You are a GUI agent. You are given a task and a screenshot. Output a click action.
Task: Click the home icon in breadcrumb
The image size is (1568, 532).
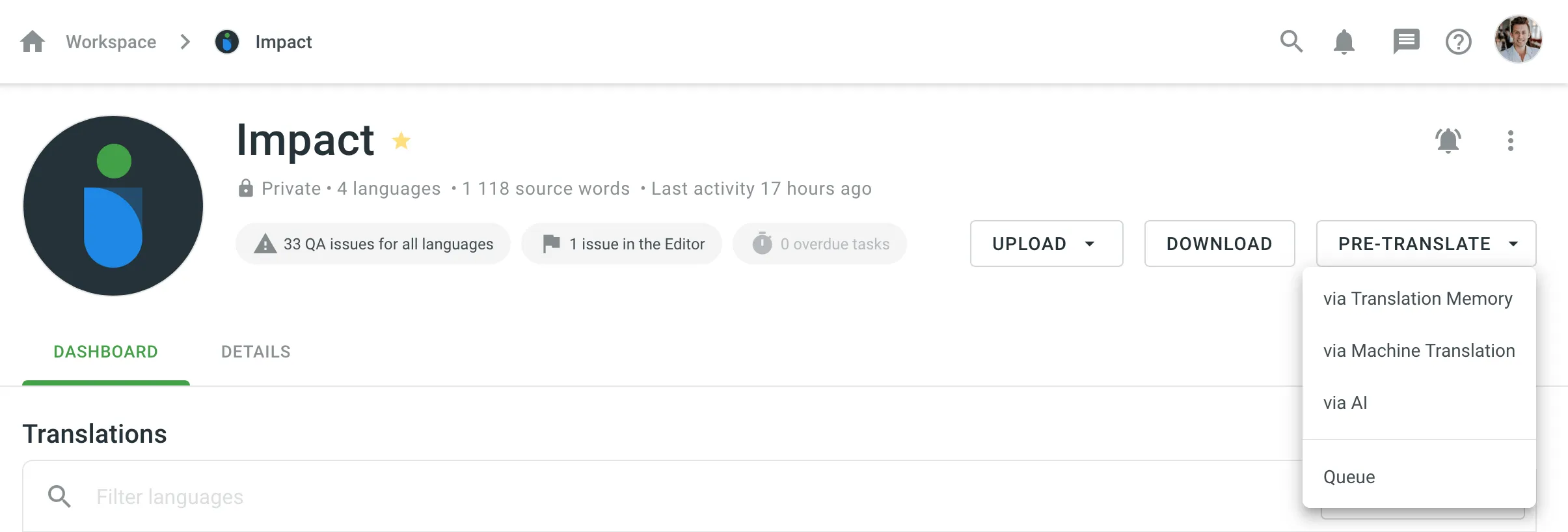click(x=33, y=42)
